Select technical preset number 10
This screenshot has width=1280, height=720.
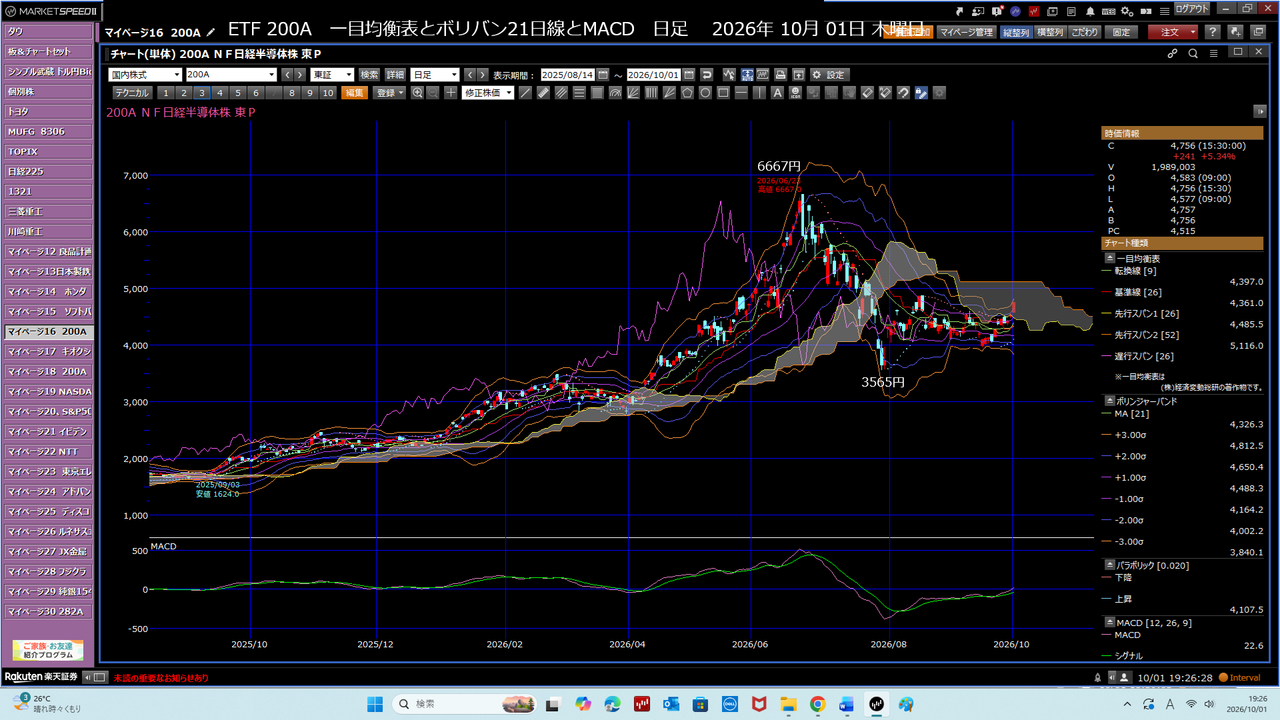[x=328, y=93]
